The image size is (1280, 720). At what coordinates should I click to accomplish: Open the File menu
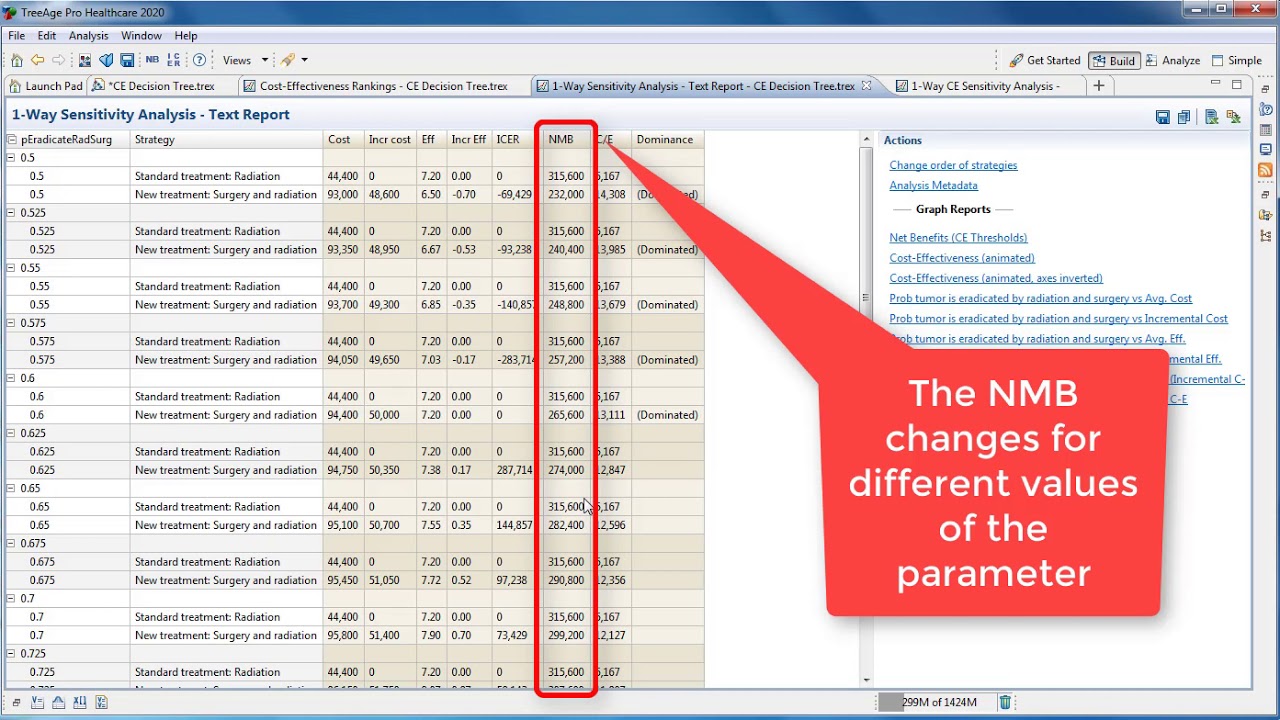16,36
